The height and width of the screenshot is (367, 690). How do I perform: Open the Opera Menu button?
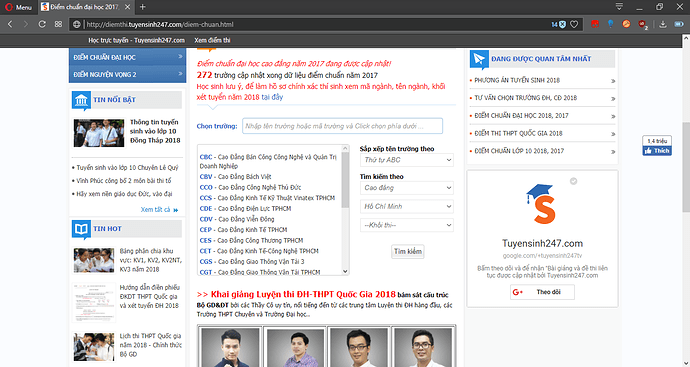pos(18,7)
